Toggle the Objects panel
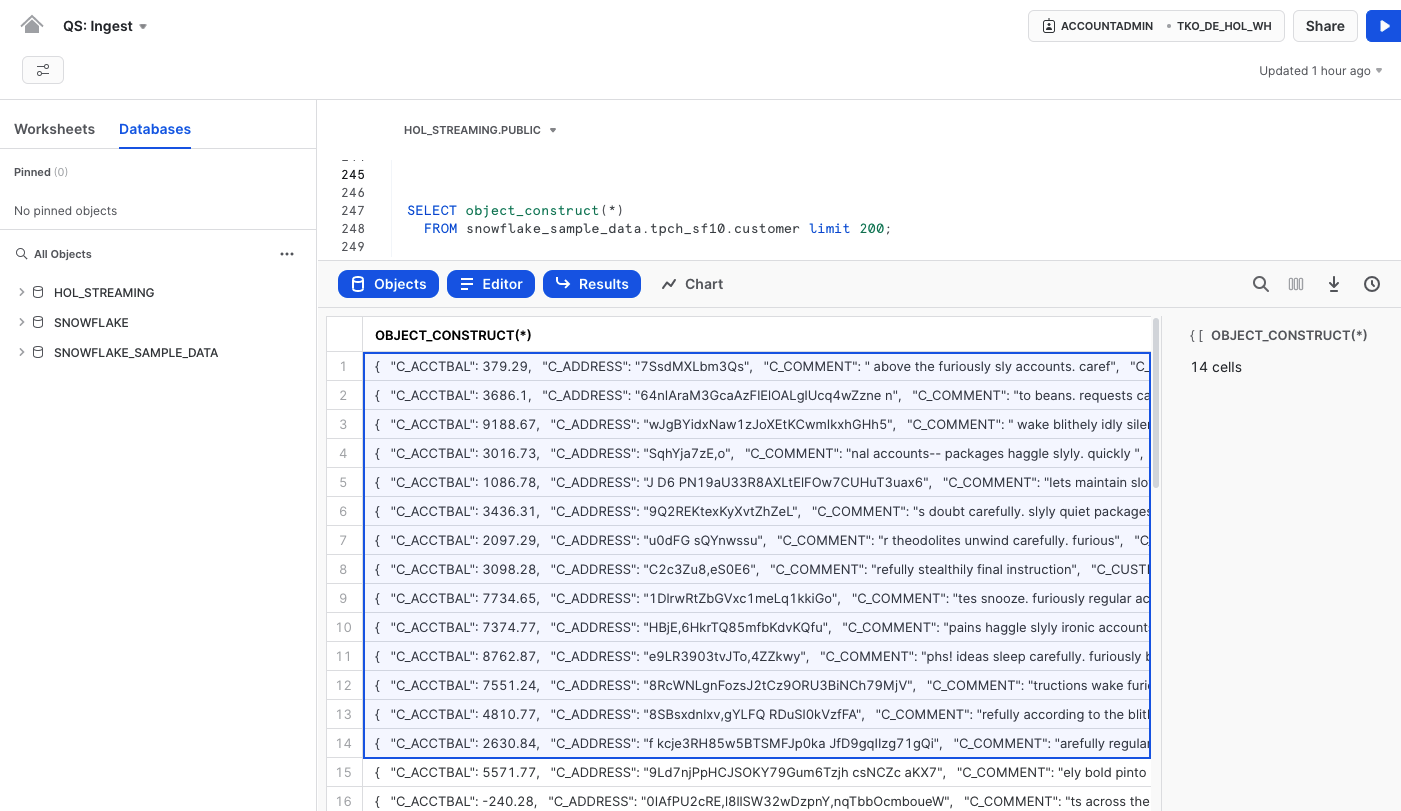This screenshot has width=1401, height=811. [388, 284]
